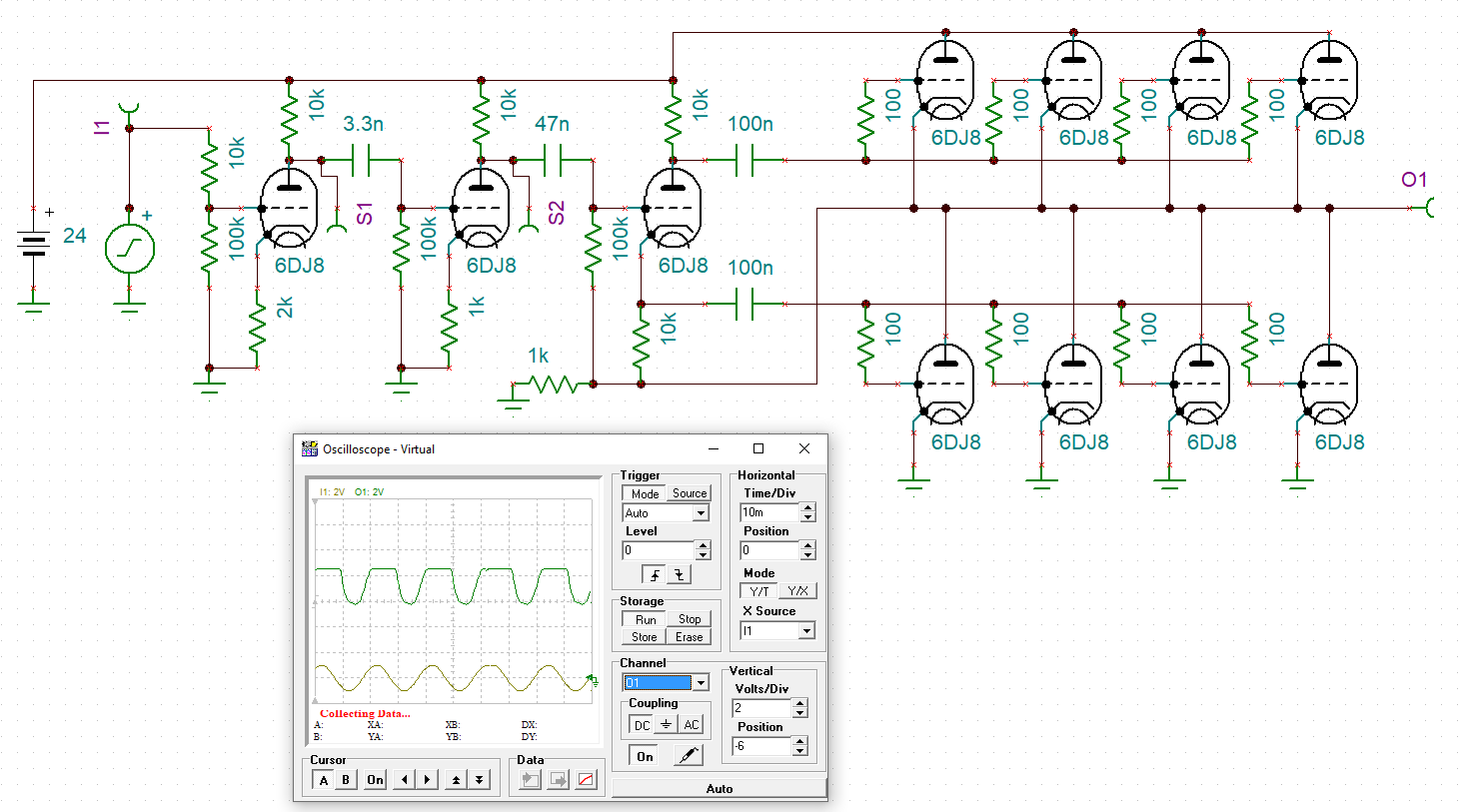1467x812 pixels.
Task: Choose ground coupling for the channel
Action: point(666,725)
